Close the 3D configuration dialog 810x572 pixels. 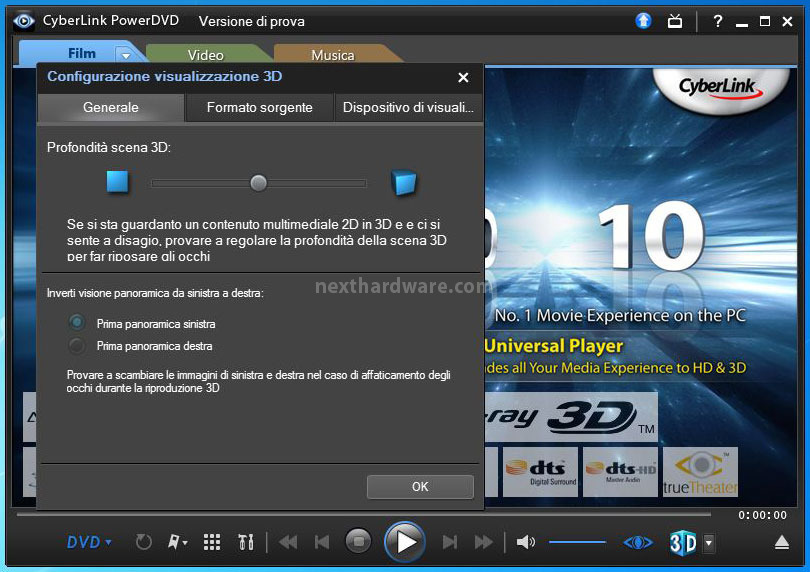(x=463, y=78)
